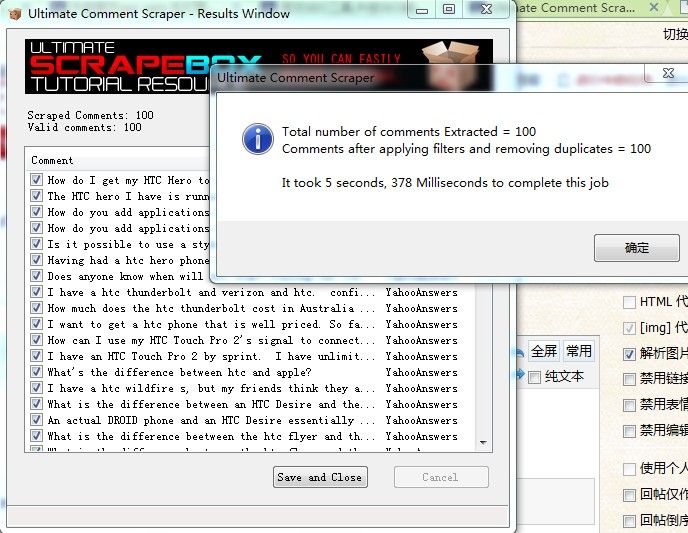Maximize the Results Window

click(448, 10)
